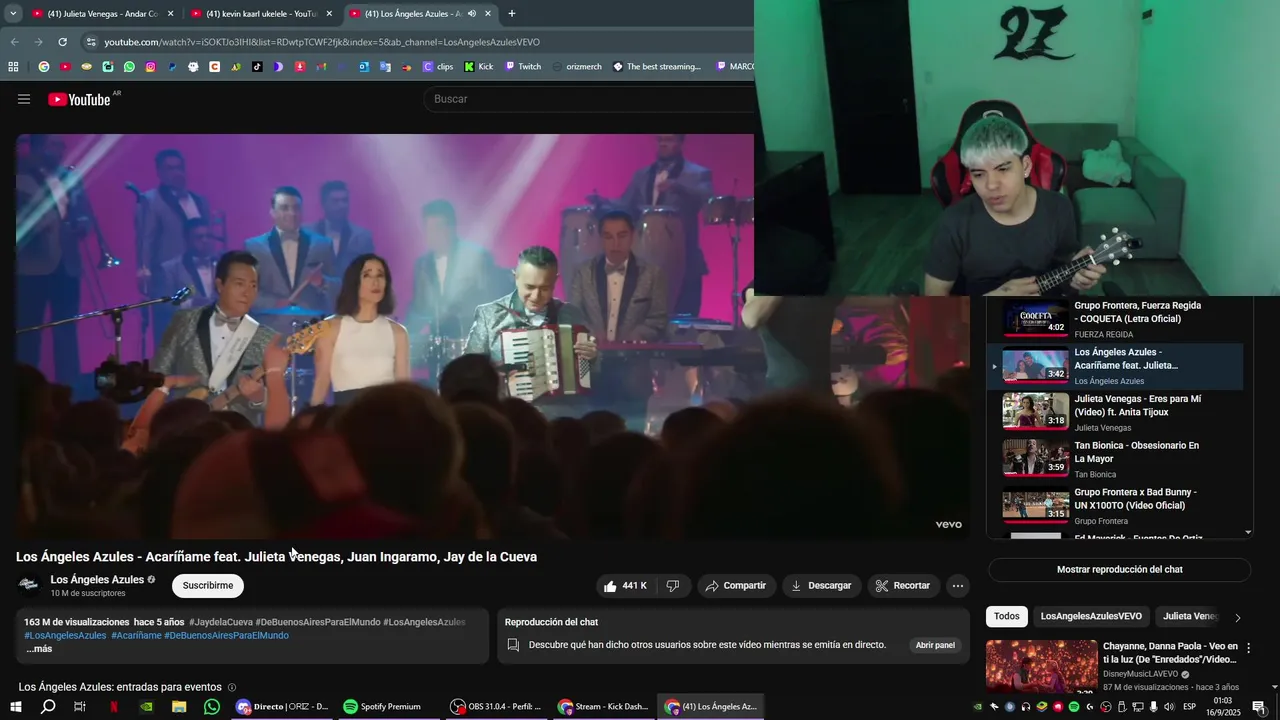Viewport: 1280px width, 720px height.
Task: Open options for Chayanne recommended video
Action: tap(1248, 648)
